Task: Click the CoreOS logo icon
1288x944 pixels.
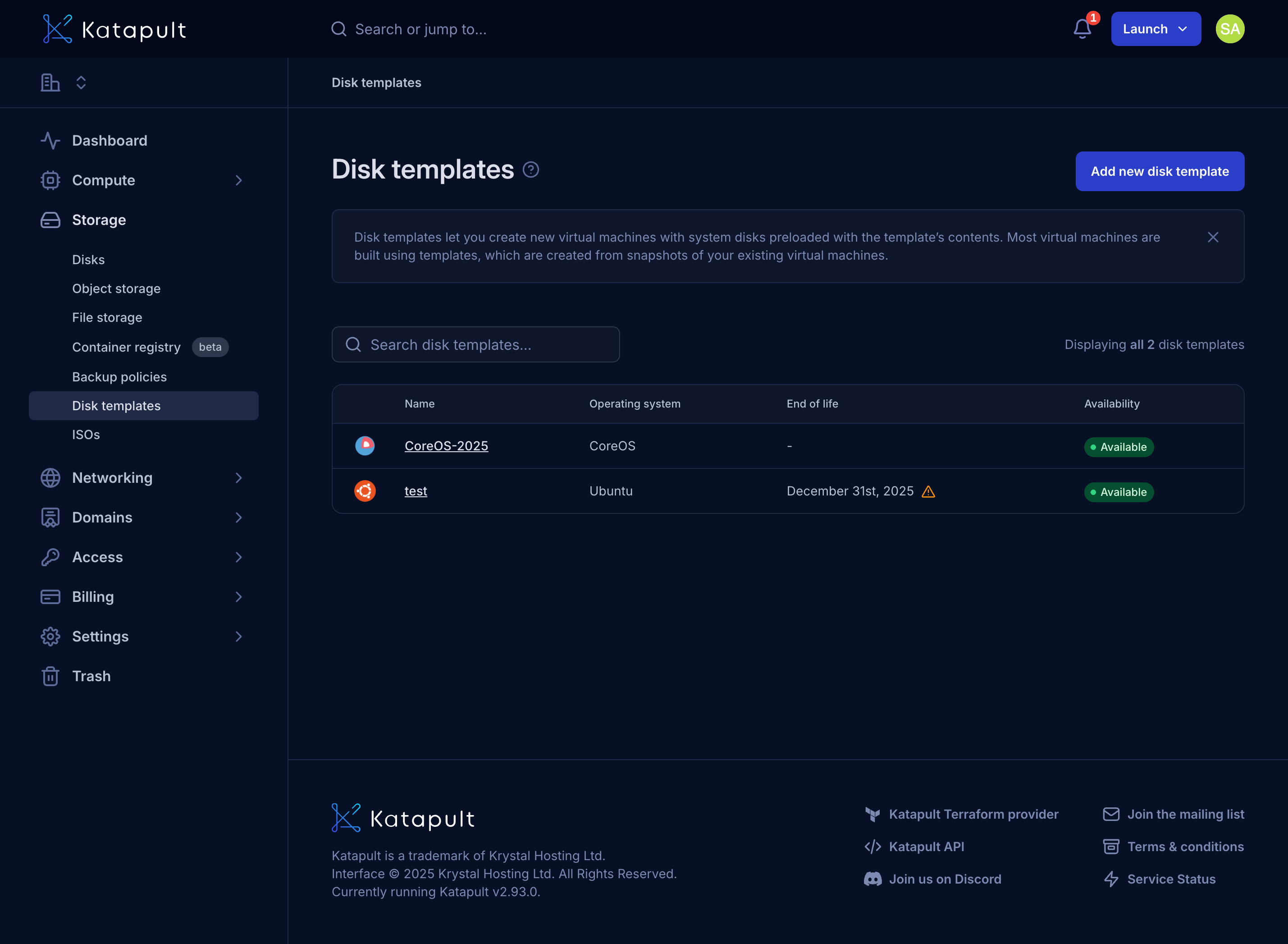Action: [x=365, y=446]
